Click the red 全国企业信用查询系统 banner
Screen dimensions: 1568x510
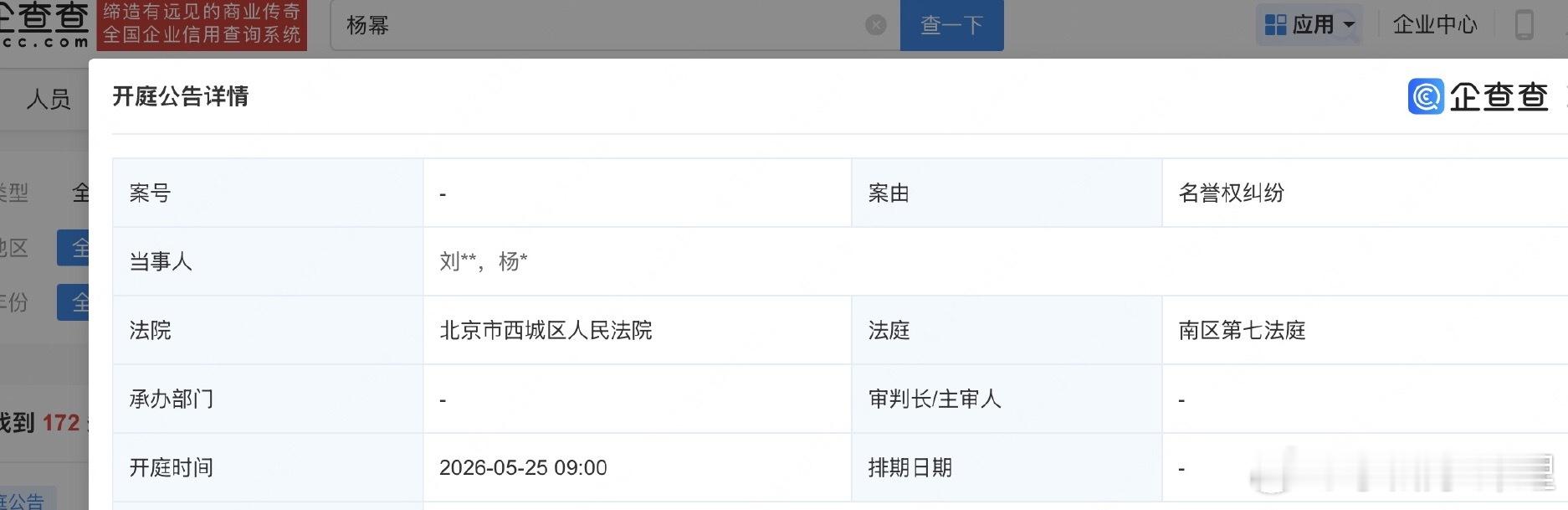pyautogui.click(x=203, y=25)
